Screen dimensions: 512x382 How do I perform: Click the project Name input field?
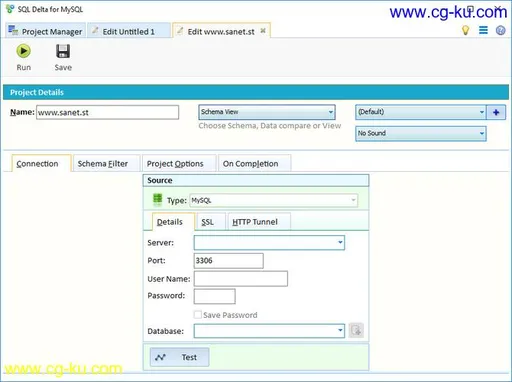pyautogui.click(x=107, y=112)
